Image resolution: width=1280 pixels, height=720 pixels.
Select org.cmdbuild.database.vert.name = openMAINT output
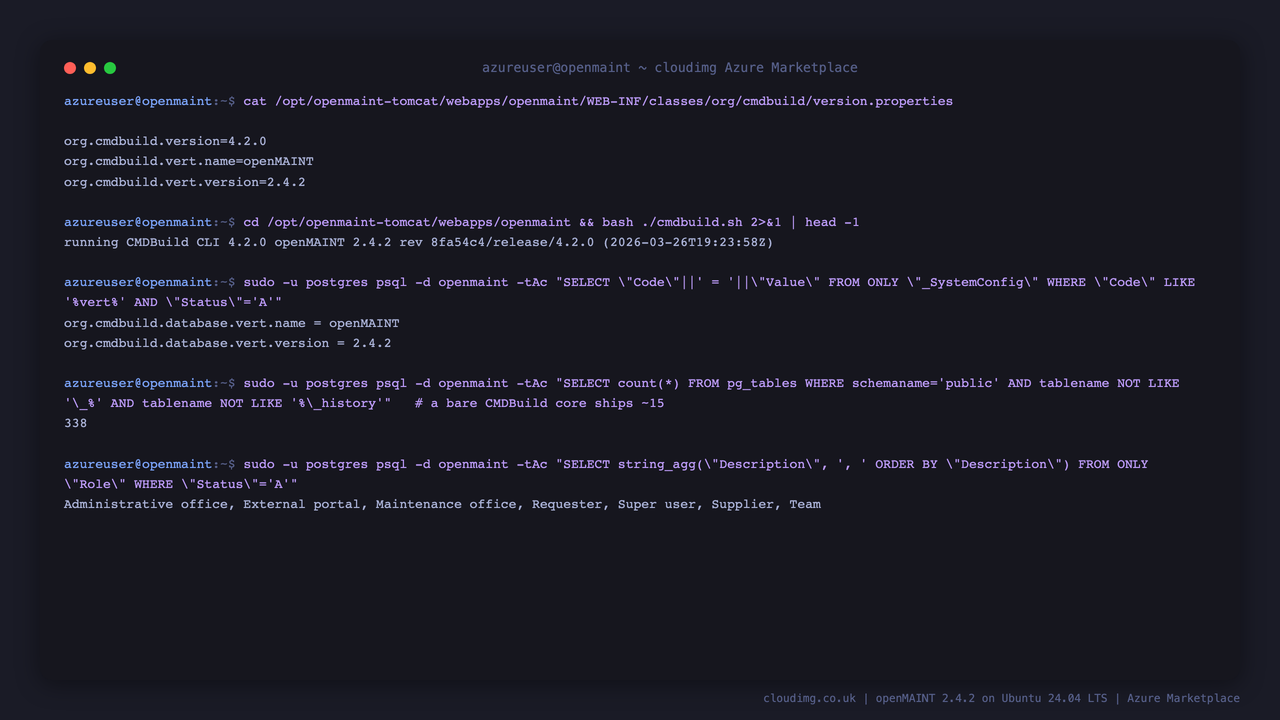(x=232, y=323)
